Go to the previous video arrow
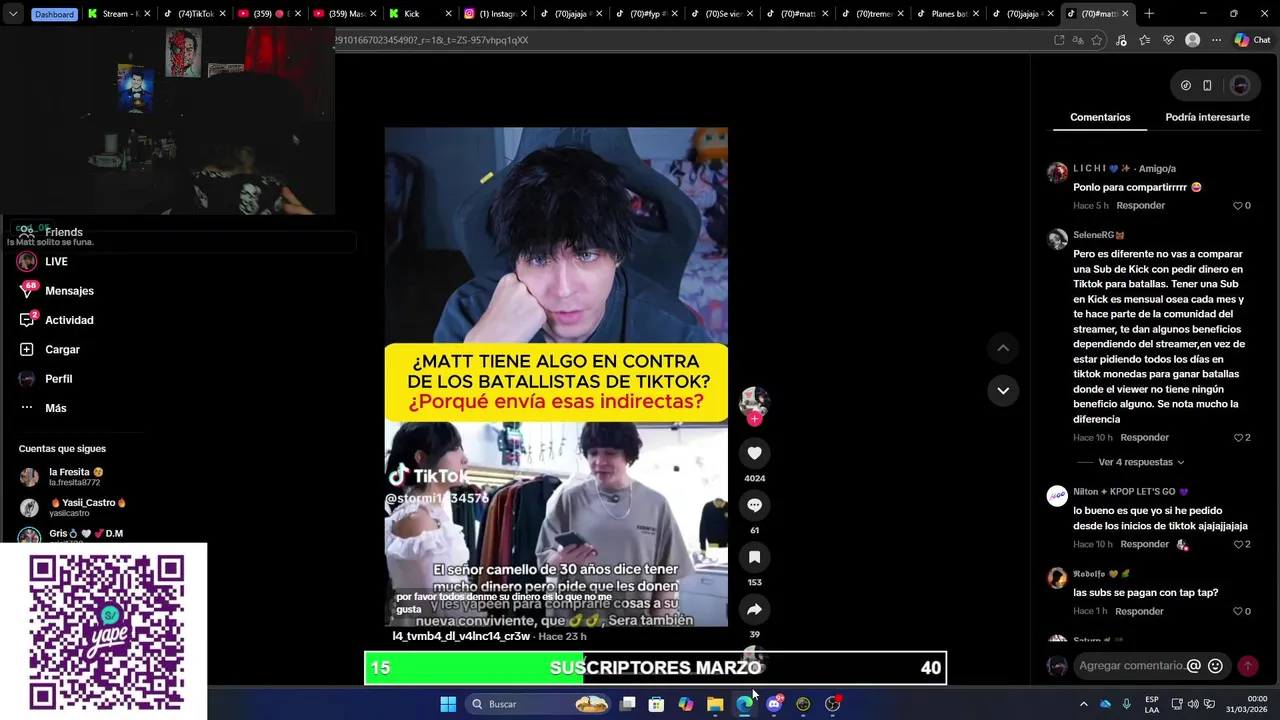 tap(1003, 348)
